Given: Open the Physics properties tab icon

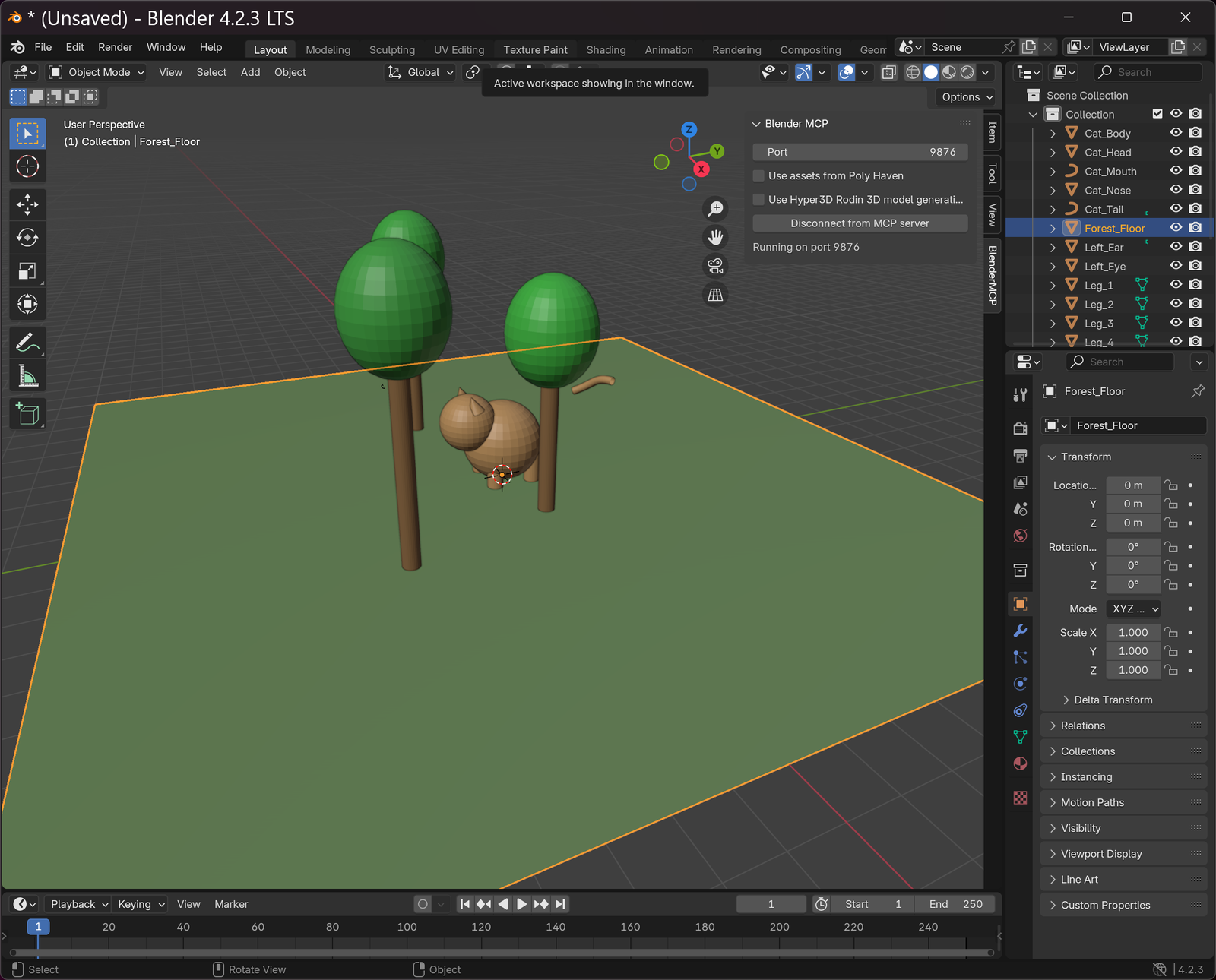Looking at the screenshot, I should tap(1020, 684).
